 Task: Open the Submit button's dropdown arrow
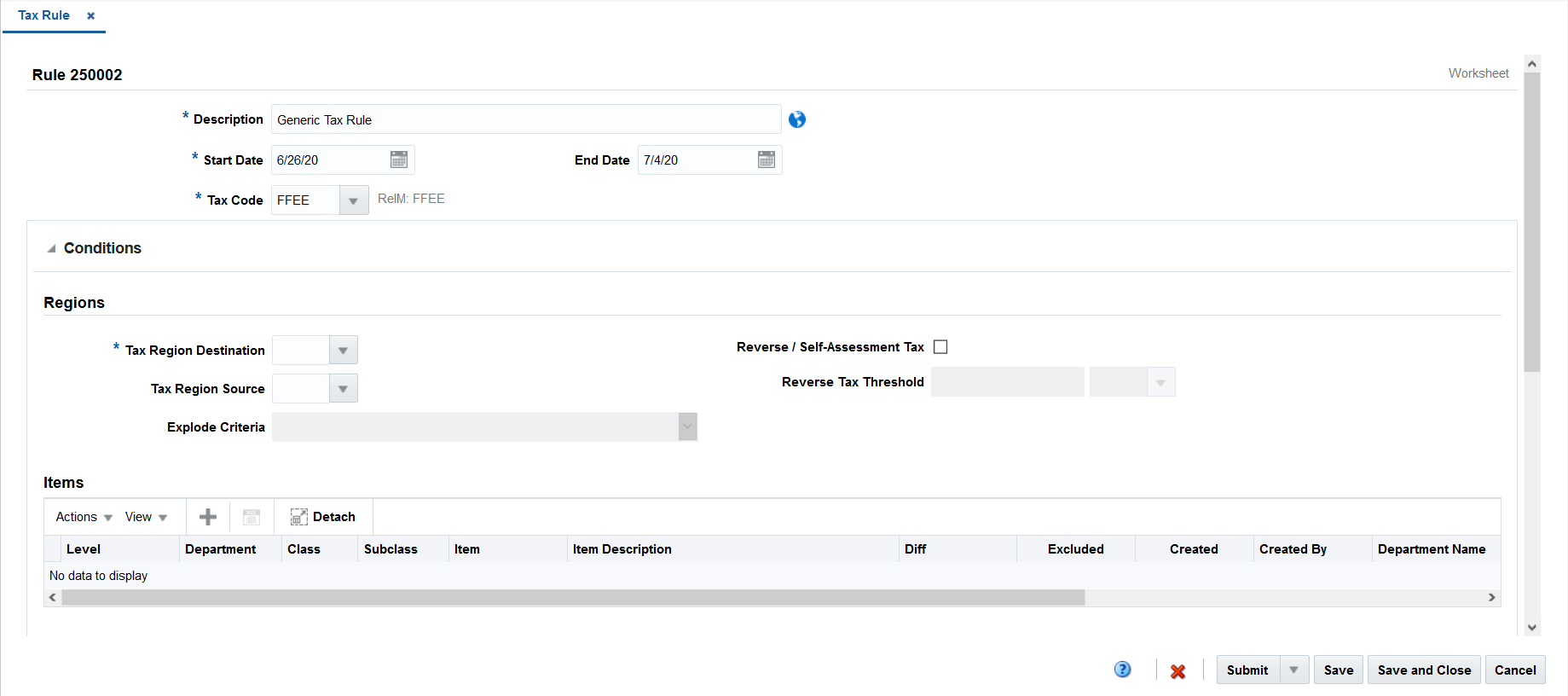1294,670
